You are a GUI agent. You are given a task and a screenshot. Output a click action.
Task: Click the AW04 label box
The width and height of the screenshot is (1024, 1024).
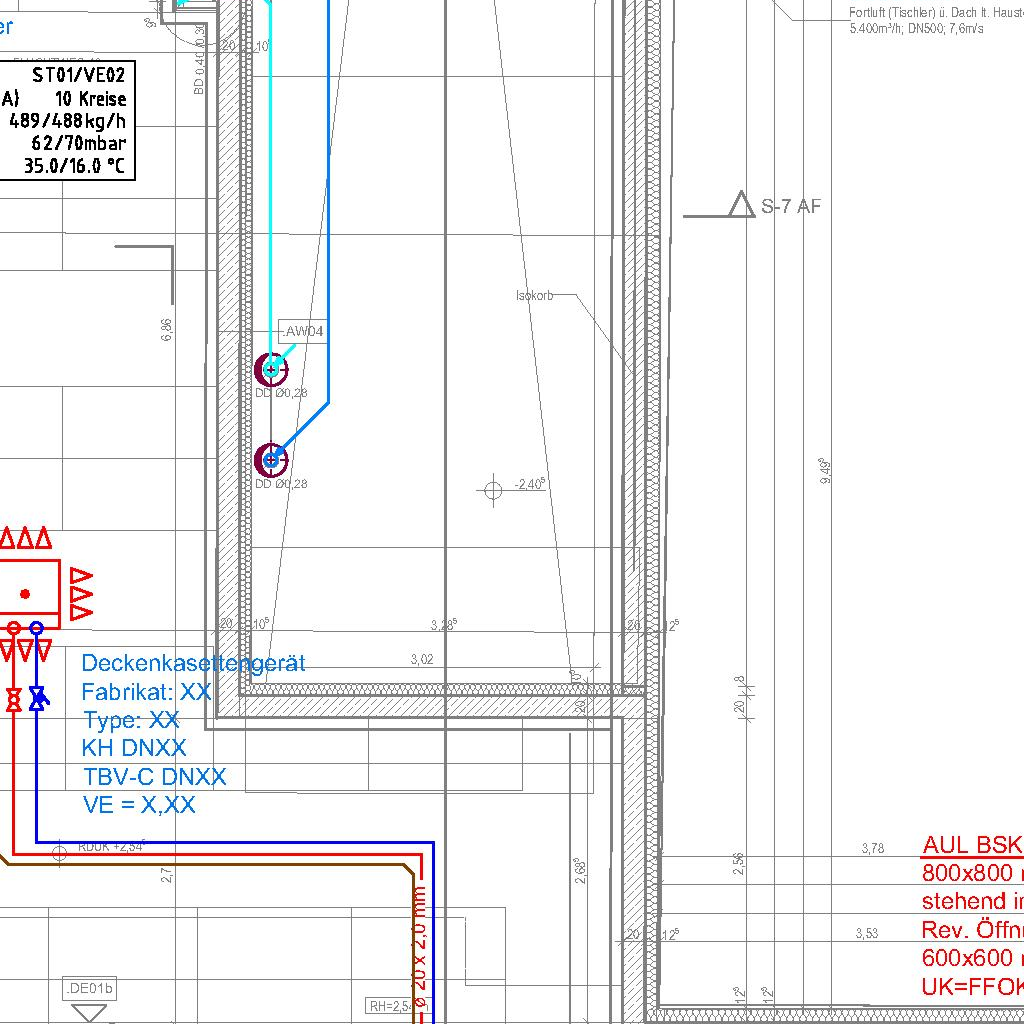coord(304,331)
